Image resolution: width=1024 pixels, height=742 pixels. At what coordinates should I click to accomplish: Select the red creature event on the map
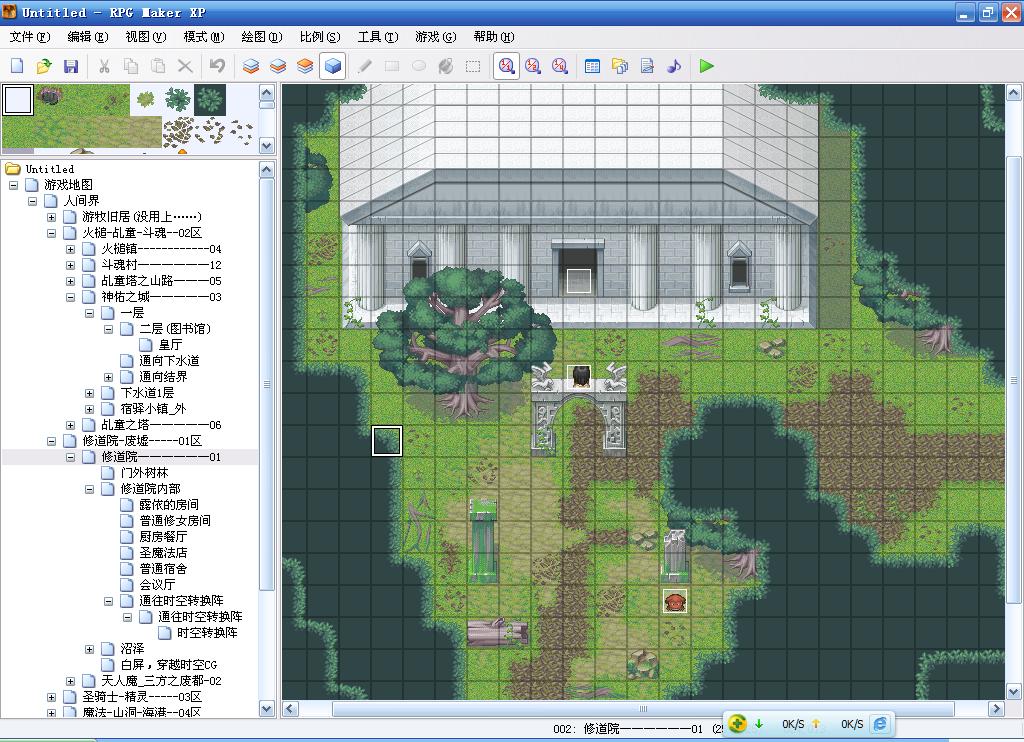click(675, 601)
